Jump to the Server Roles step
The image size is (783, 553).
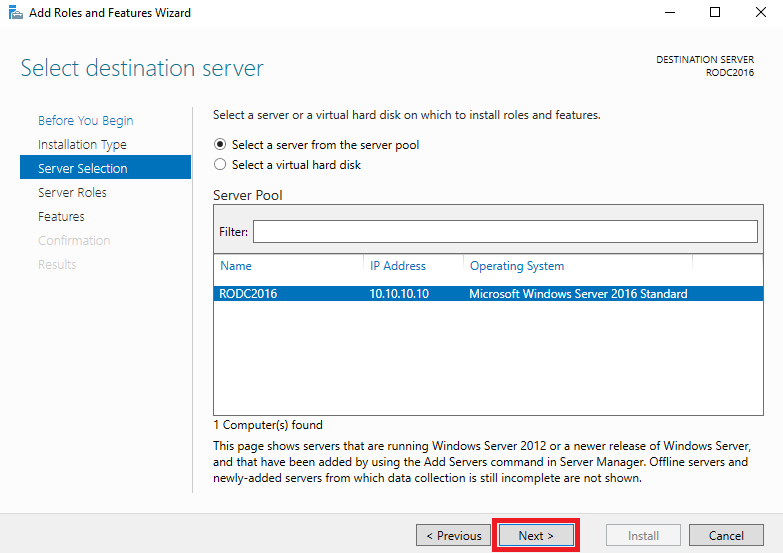(x=72, y=192)
